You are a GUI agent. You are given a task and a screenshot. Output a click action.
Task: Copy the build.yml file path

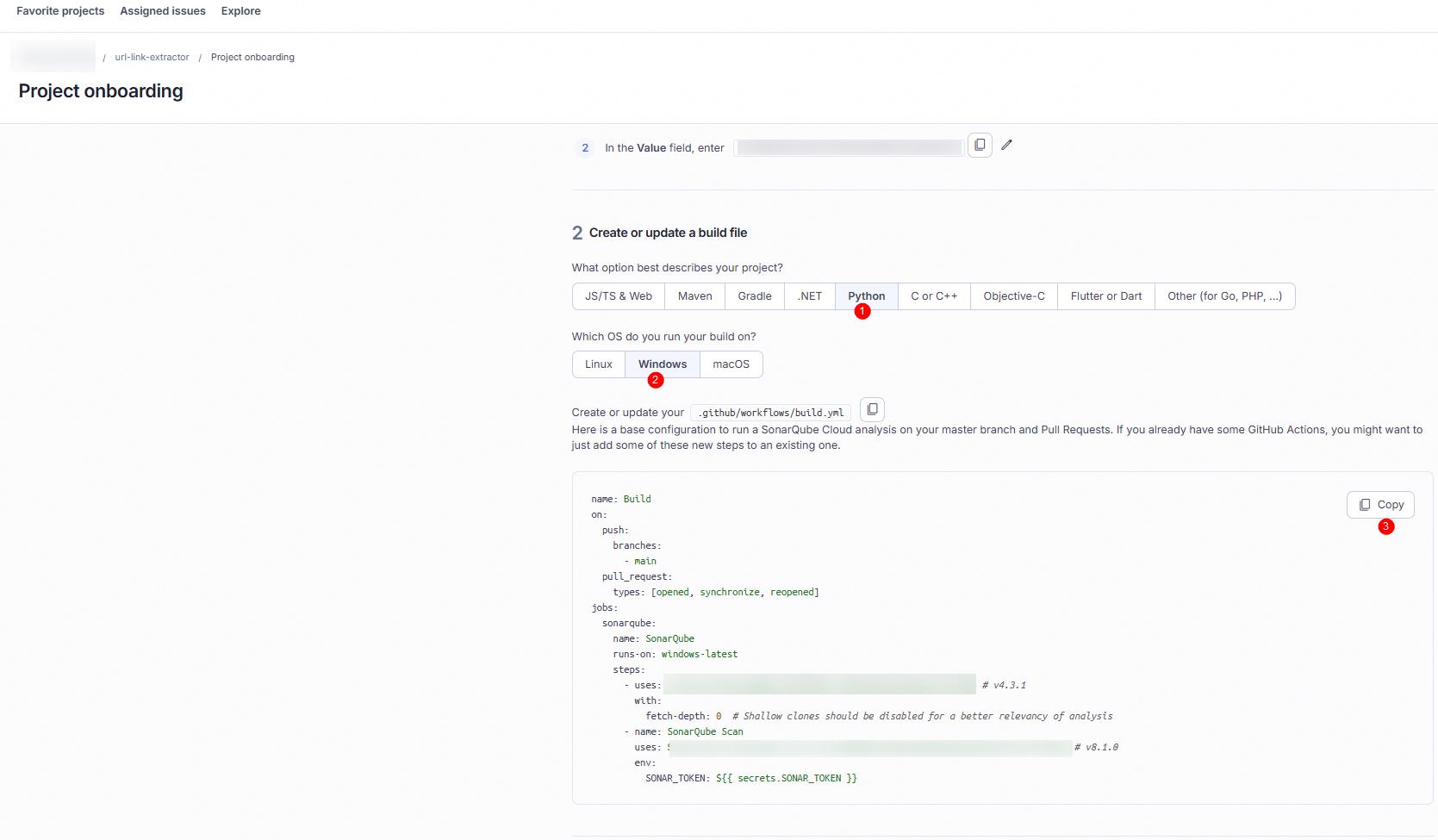(872, 409)
